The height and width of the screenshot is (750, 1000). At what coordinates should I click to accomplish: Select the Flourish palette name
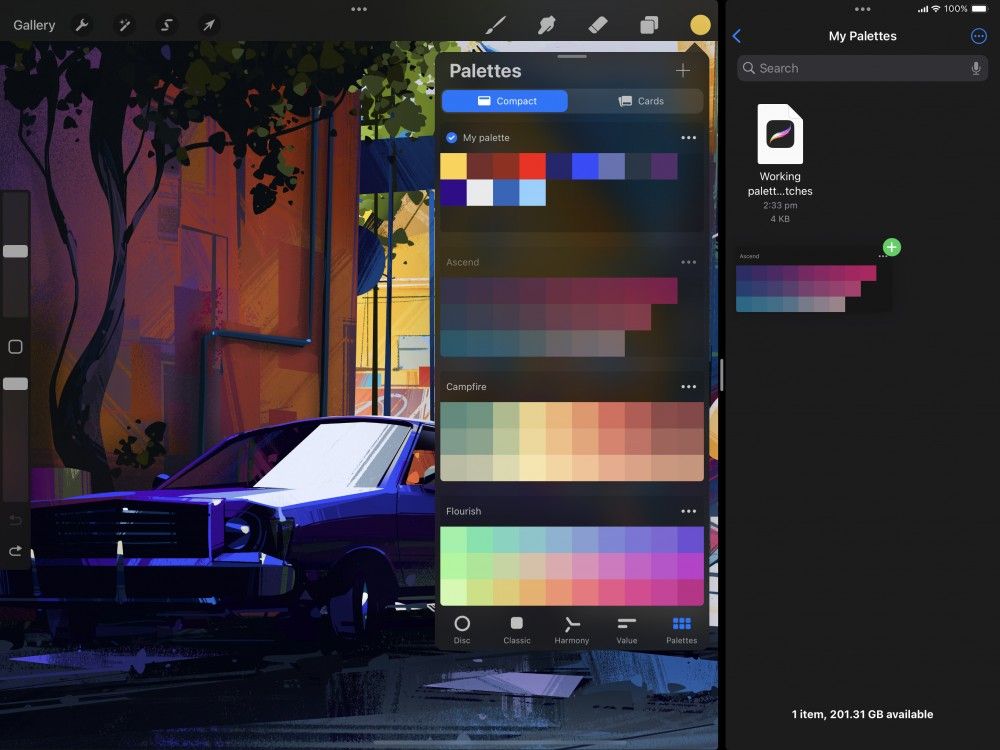(464, 511)
